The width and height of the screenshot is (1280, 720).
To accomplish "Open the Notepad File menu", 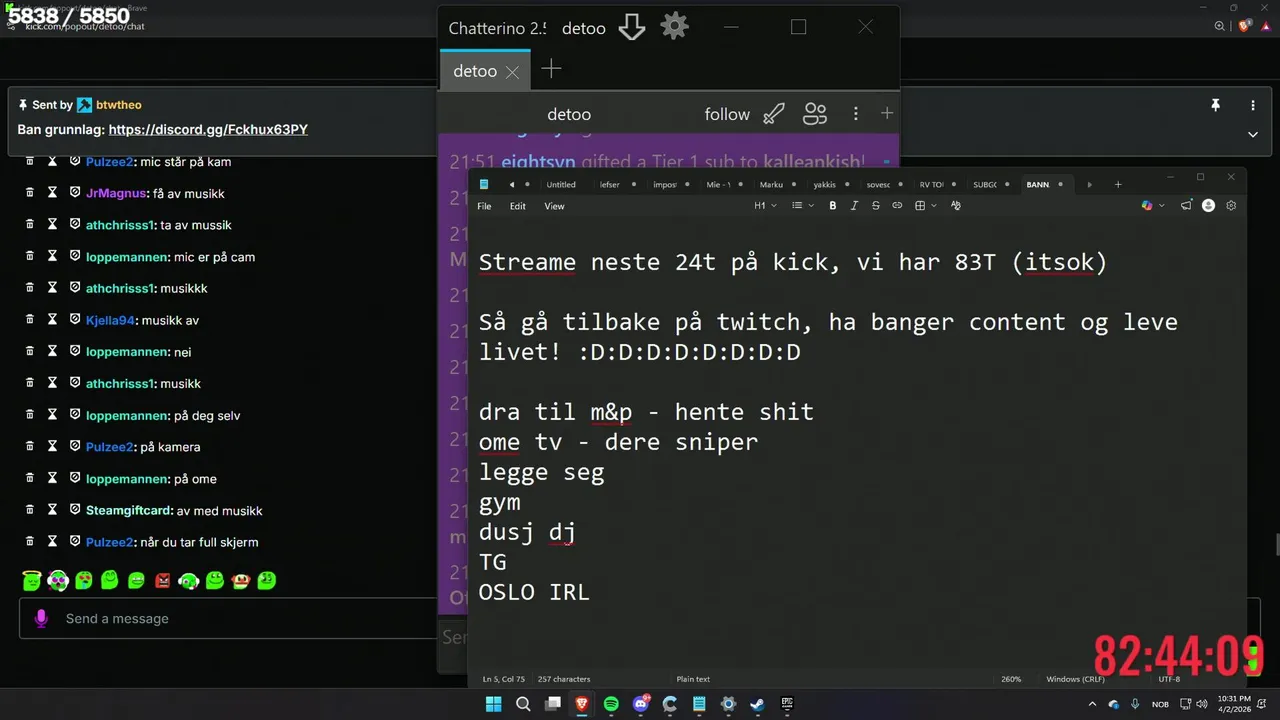I will (484, 206).
